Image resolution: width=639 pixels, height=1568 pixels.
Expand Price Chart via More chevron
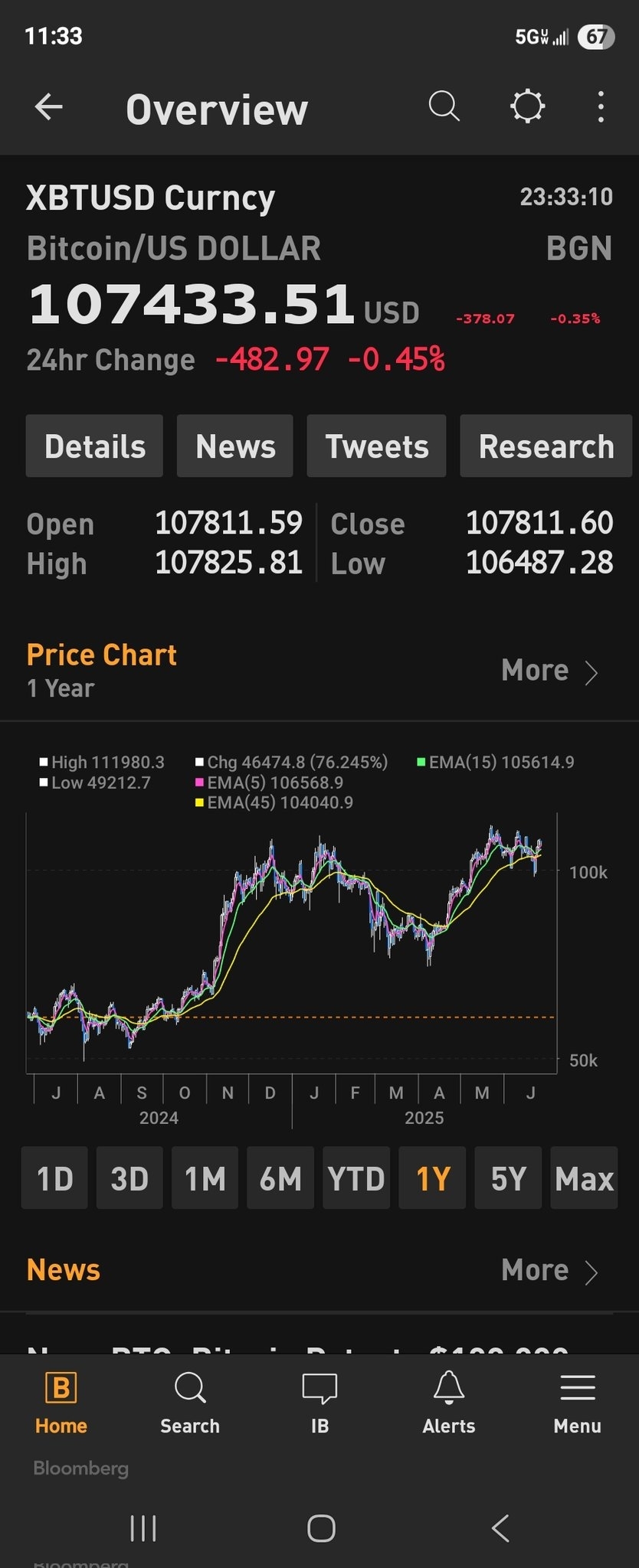point(591,672)
